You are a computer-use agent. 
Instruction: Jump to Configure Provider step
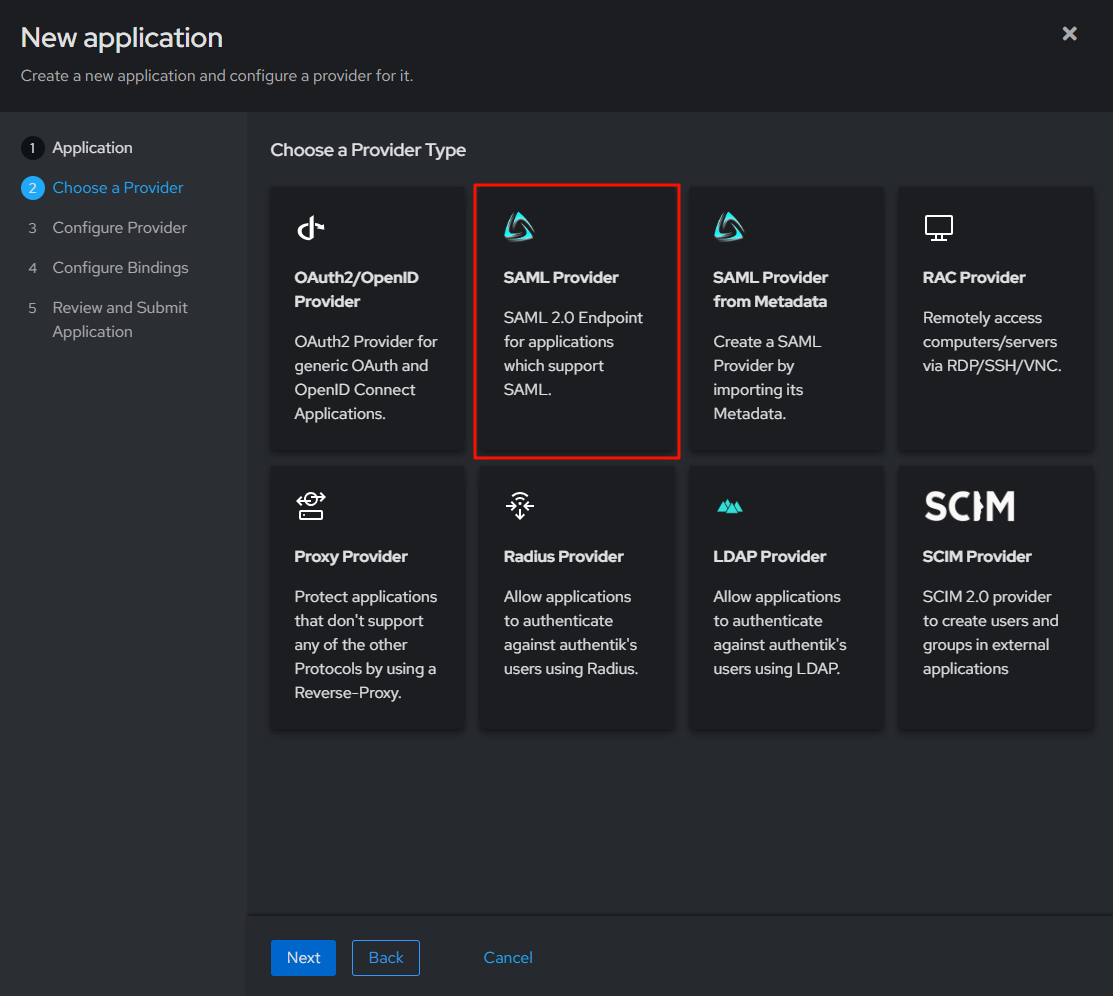coord(119,227)
